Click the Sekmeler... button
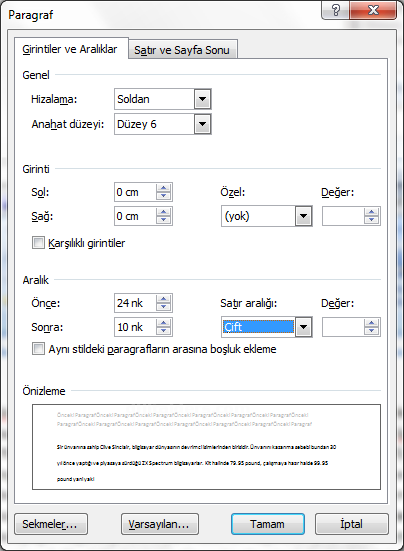The height and width of the screenshot is (551, 404). click(51, 524)
